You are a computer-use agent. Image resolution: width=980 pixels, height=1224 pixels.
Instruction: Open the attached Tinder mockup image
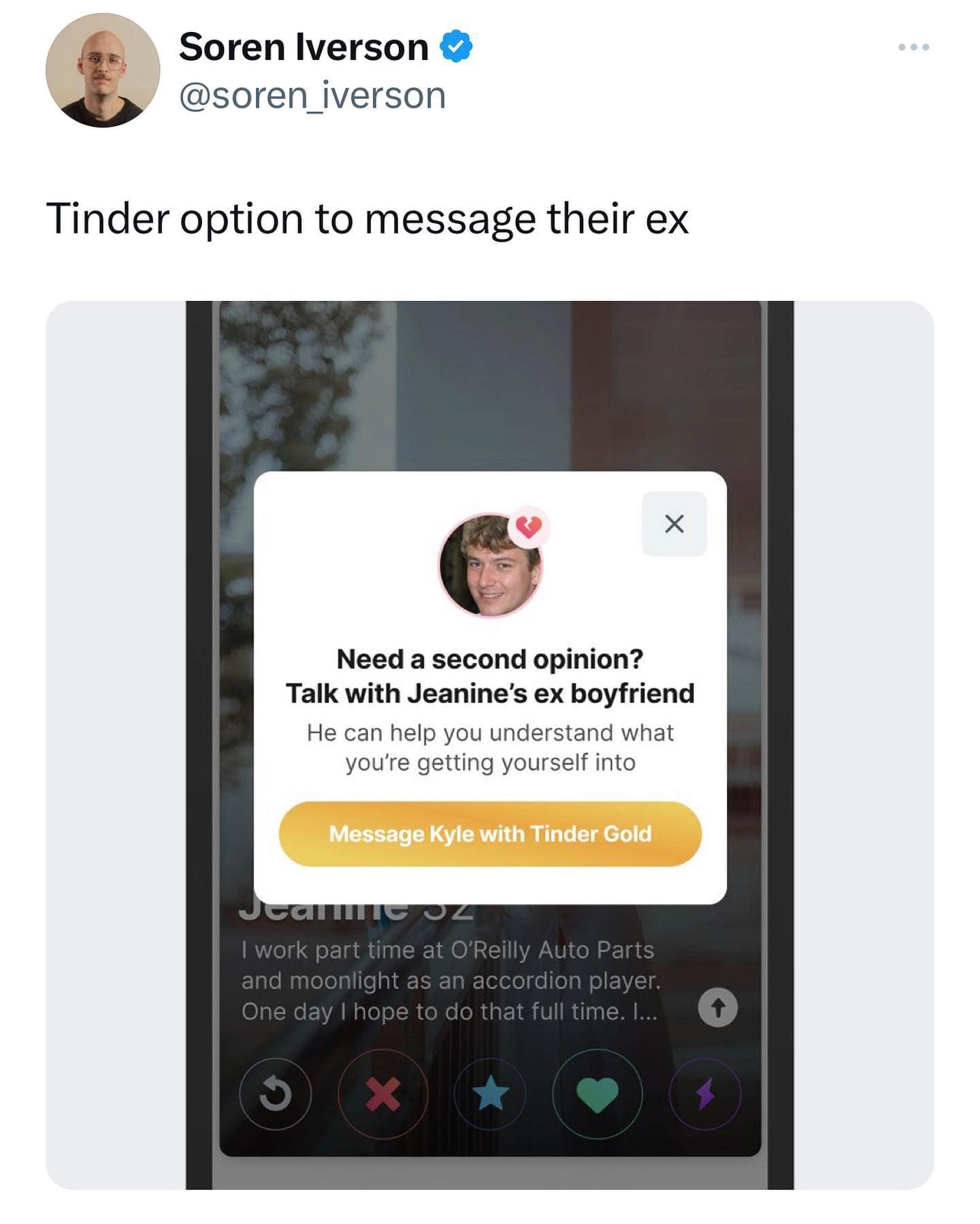click(490, 745)
